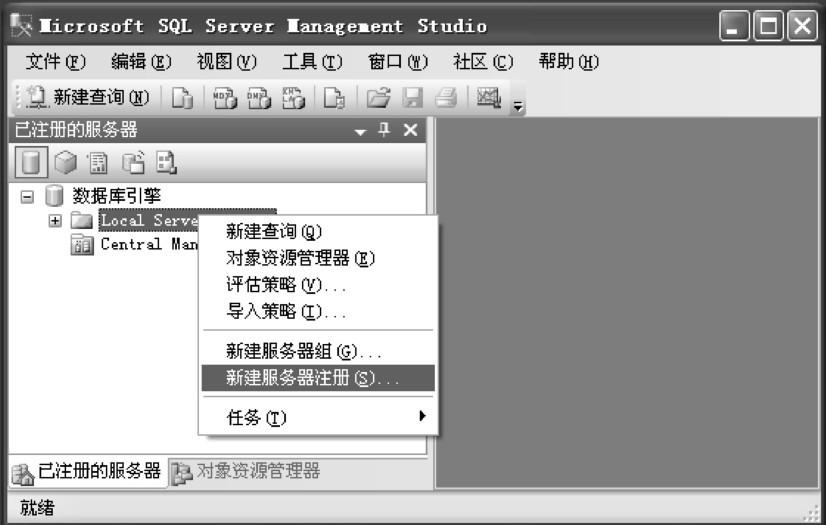Click the 就绪 status bar text

click(x=37, y=508)
